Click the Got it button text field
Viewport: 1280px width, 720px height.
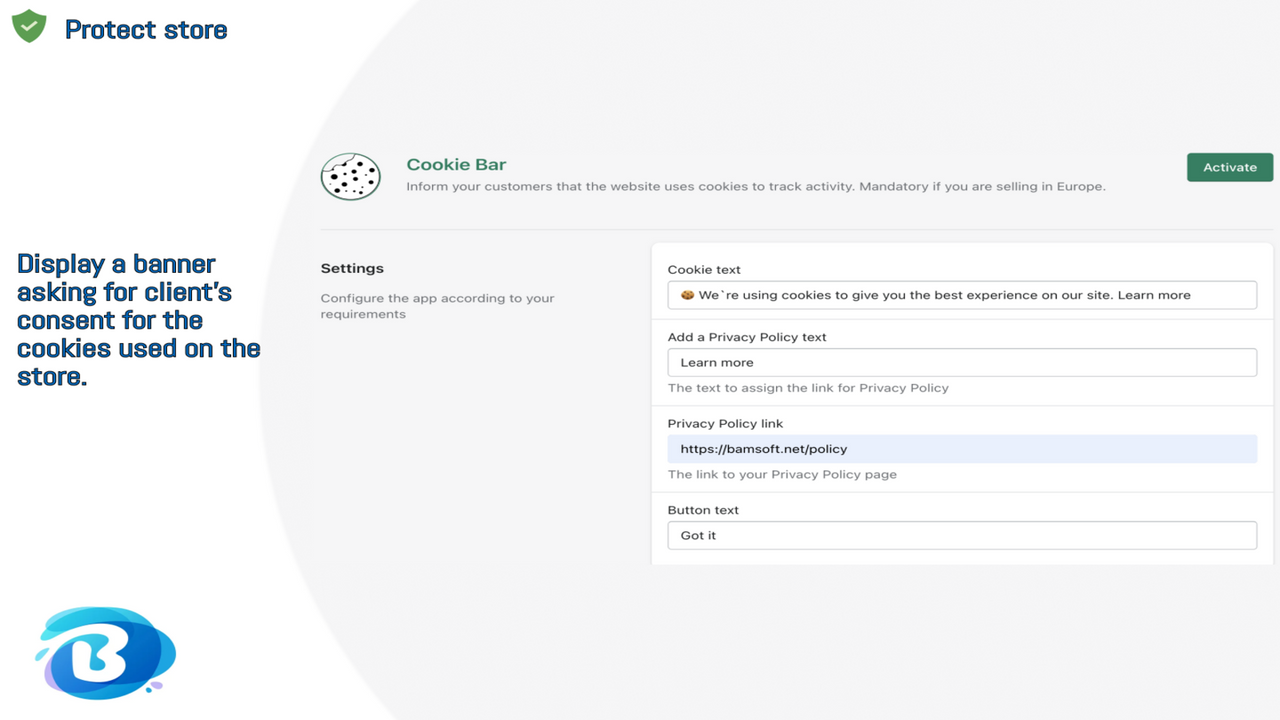tap(961, 535)
